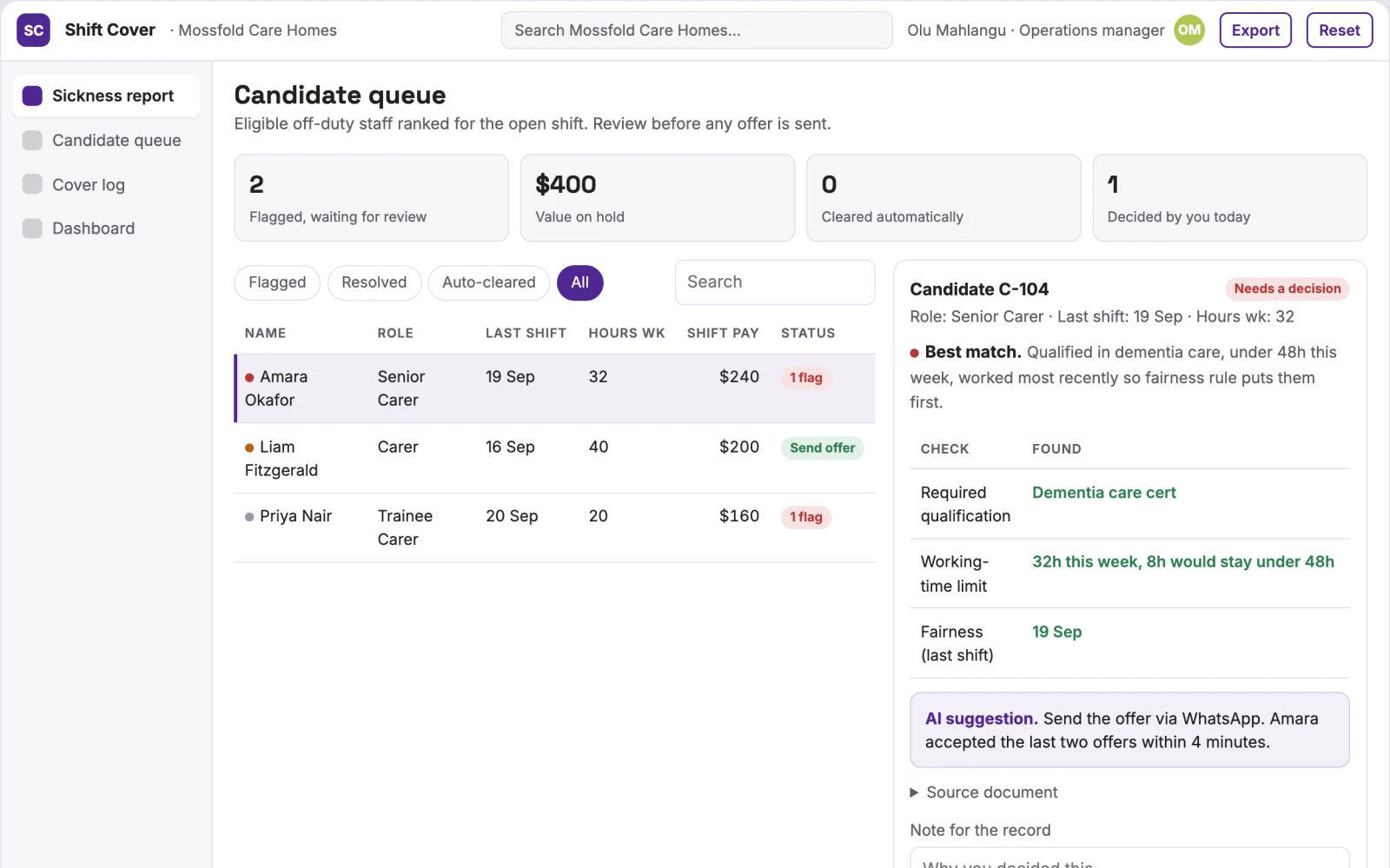1390x868 pixels.
Task: Open the Sickness report nav item
Action: 106,96
